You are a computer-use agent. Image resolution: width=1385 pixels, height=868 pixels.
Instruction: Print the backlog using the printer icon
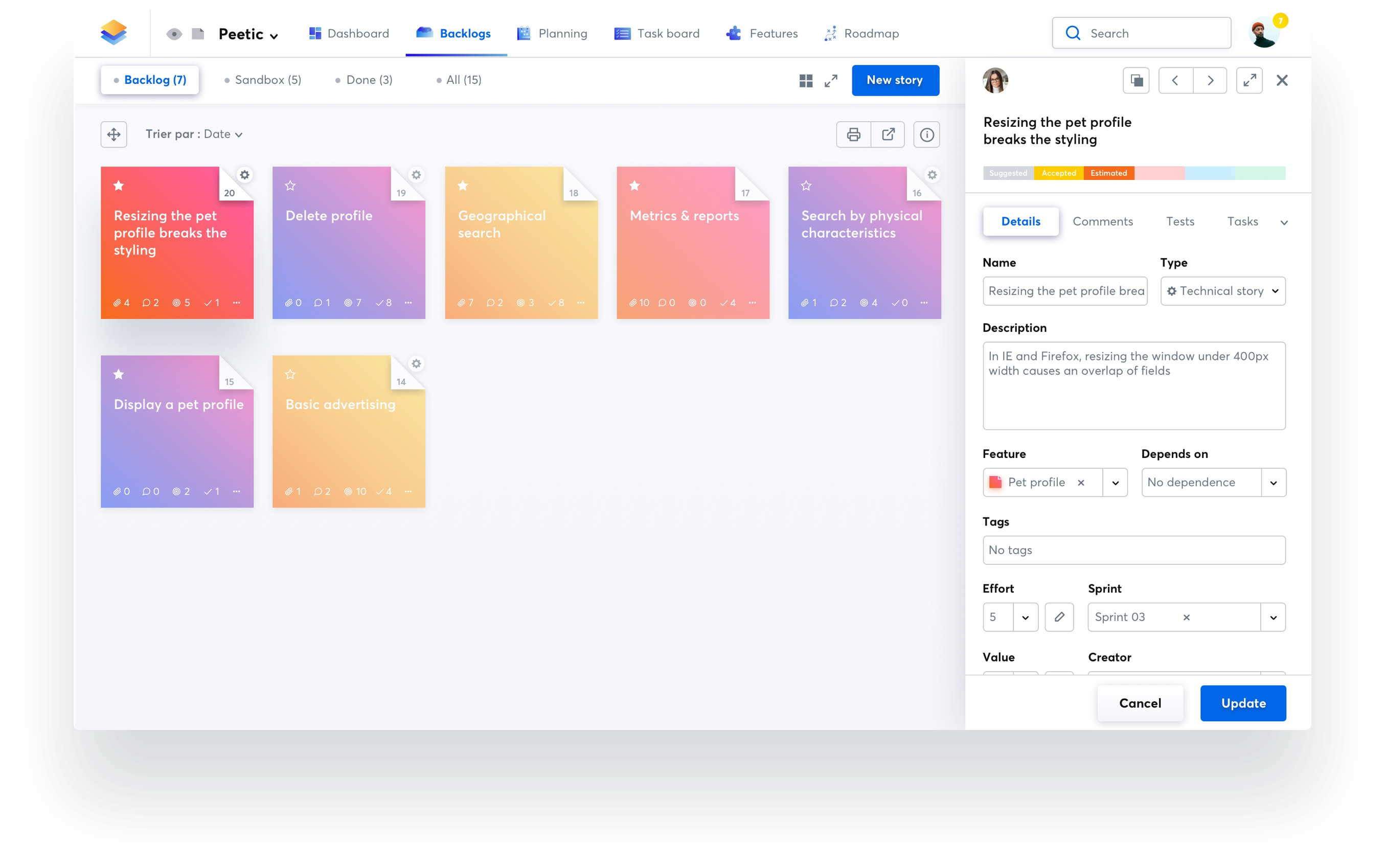coord(853,134)
